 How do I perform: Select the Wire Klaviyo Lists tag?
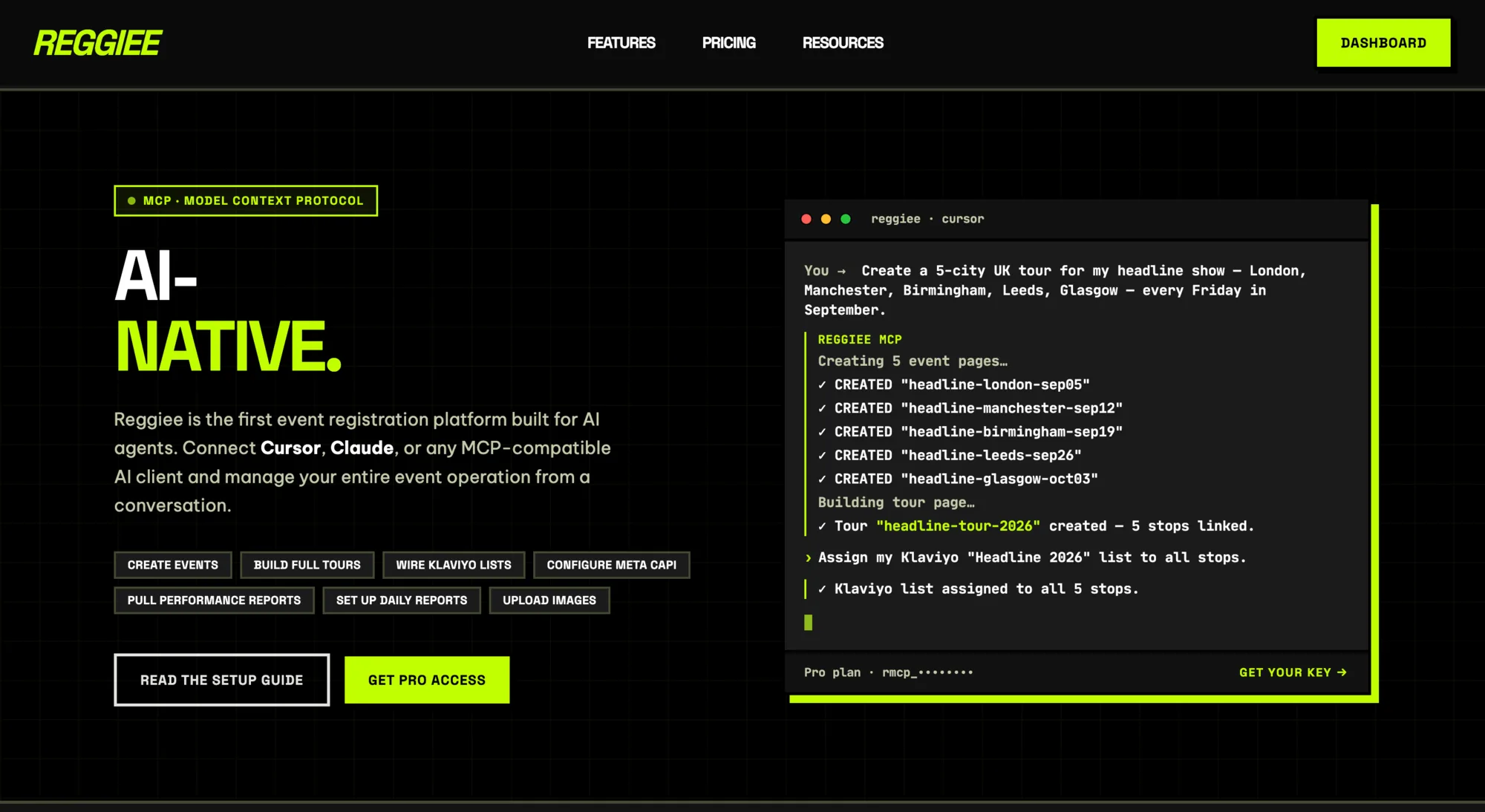point(454,565)
